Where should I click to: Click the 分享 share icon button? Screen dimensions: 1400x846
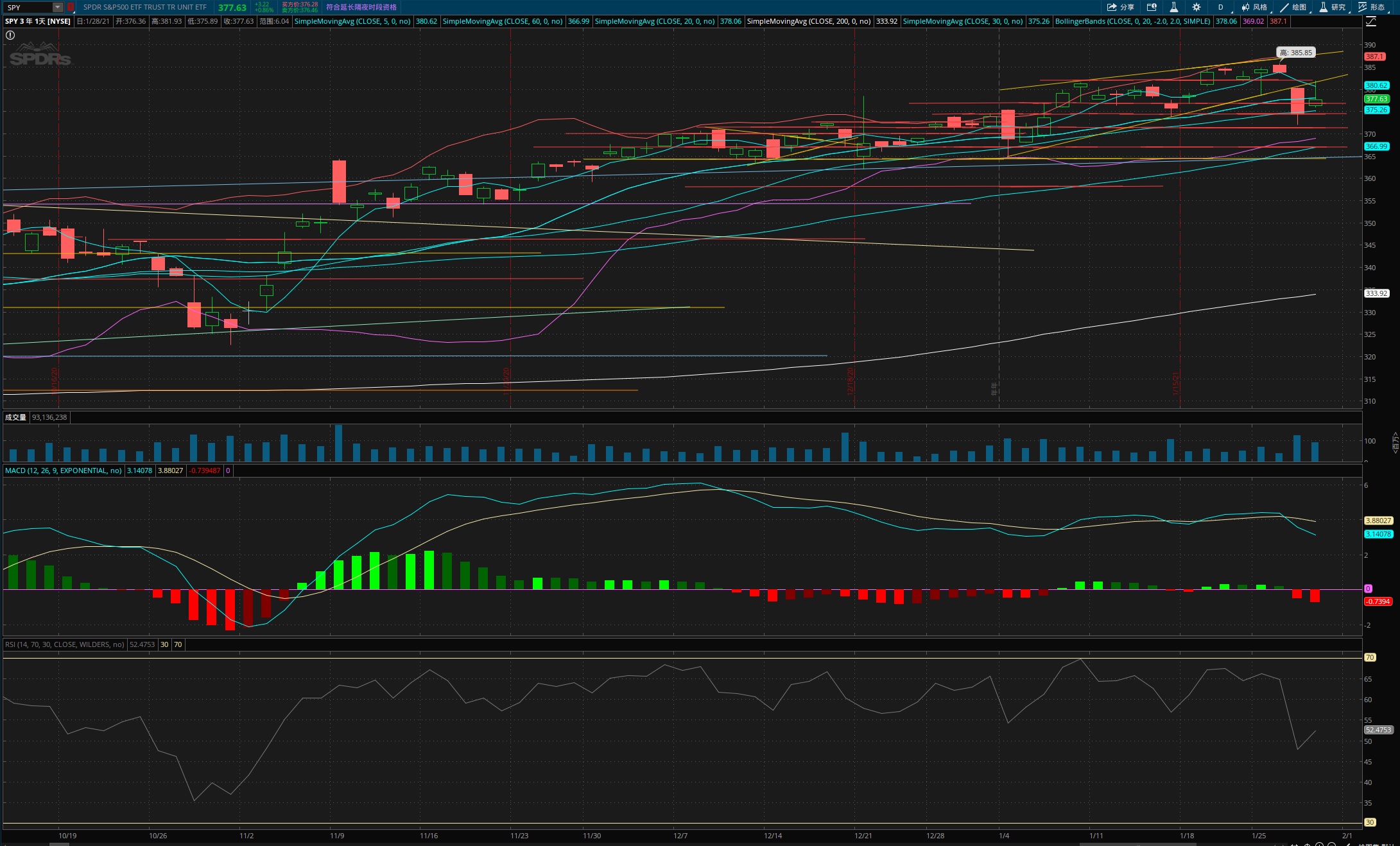[x=1120, y=7]
